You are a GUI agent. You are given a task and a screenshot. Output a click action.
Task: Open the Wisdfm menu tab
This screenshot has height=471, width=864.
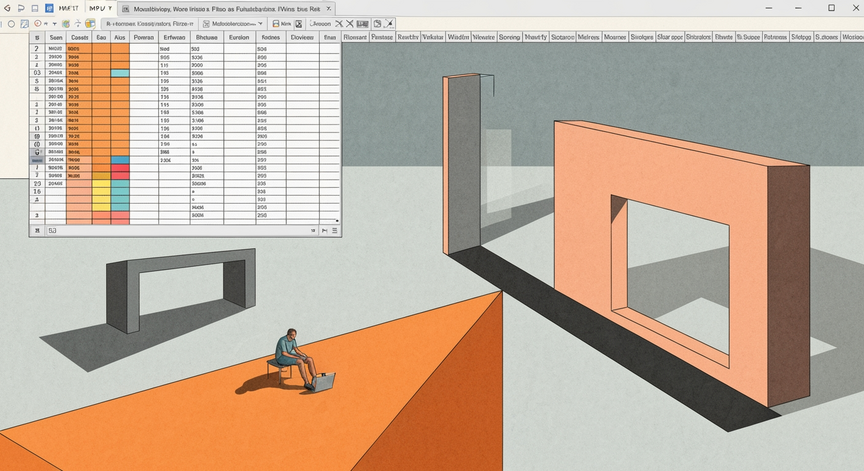pos(458,37)
